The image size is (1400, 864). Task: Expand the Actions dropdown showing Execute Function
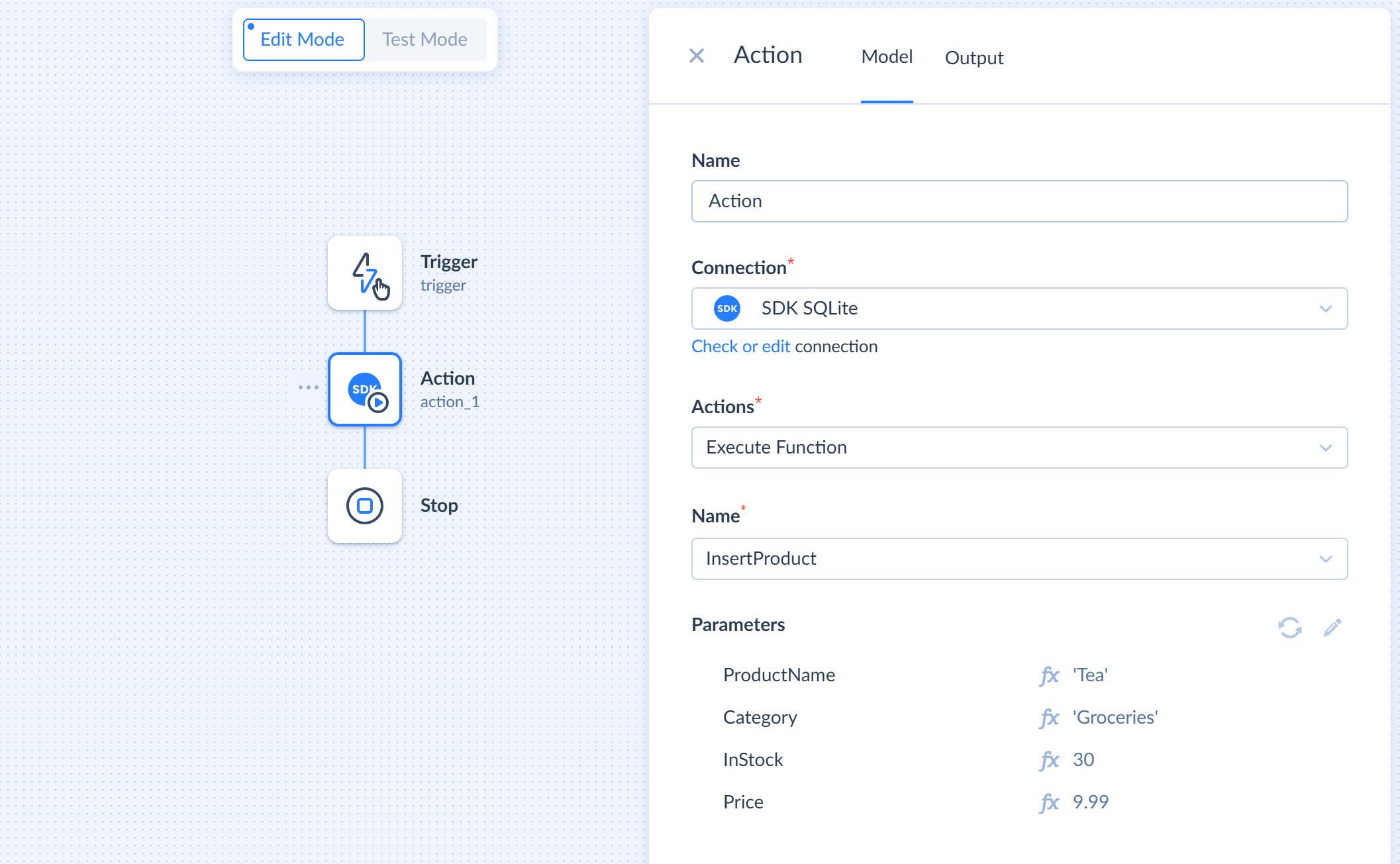(x=1019, y=448)
